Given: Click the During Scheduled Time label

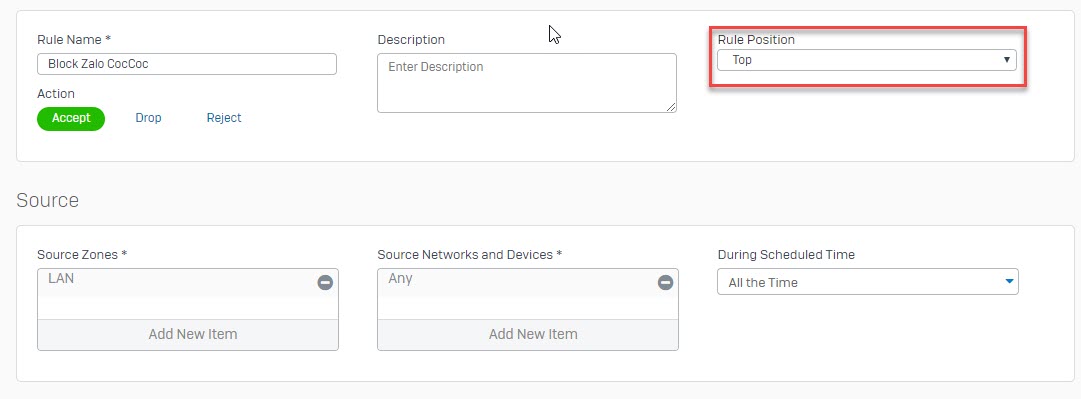Looking at the screenshot, I should 786,255.
